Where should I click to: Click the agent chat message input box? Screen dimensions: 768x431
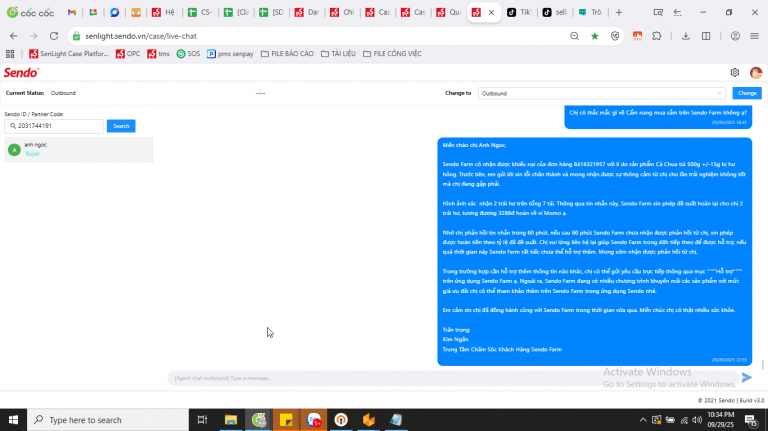tap(453, 378)
